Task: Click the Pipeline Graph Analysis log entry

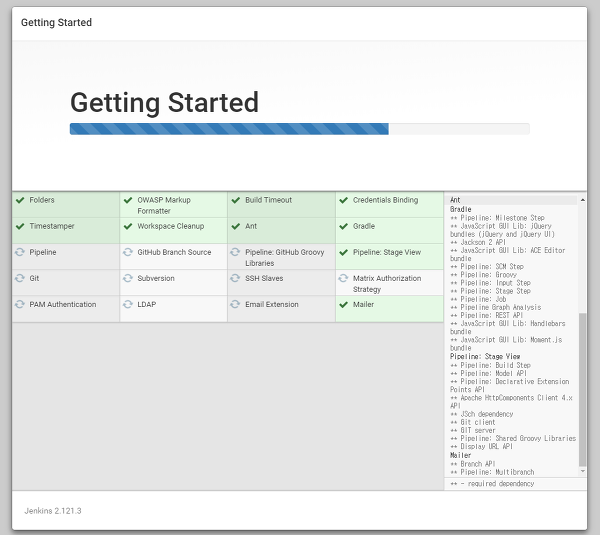Action: (x=496, y=307)
